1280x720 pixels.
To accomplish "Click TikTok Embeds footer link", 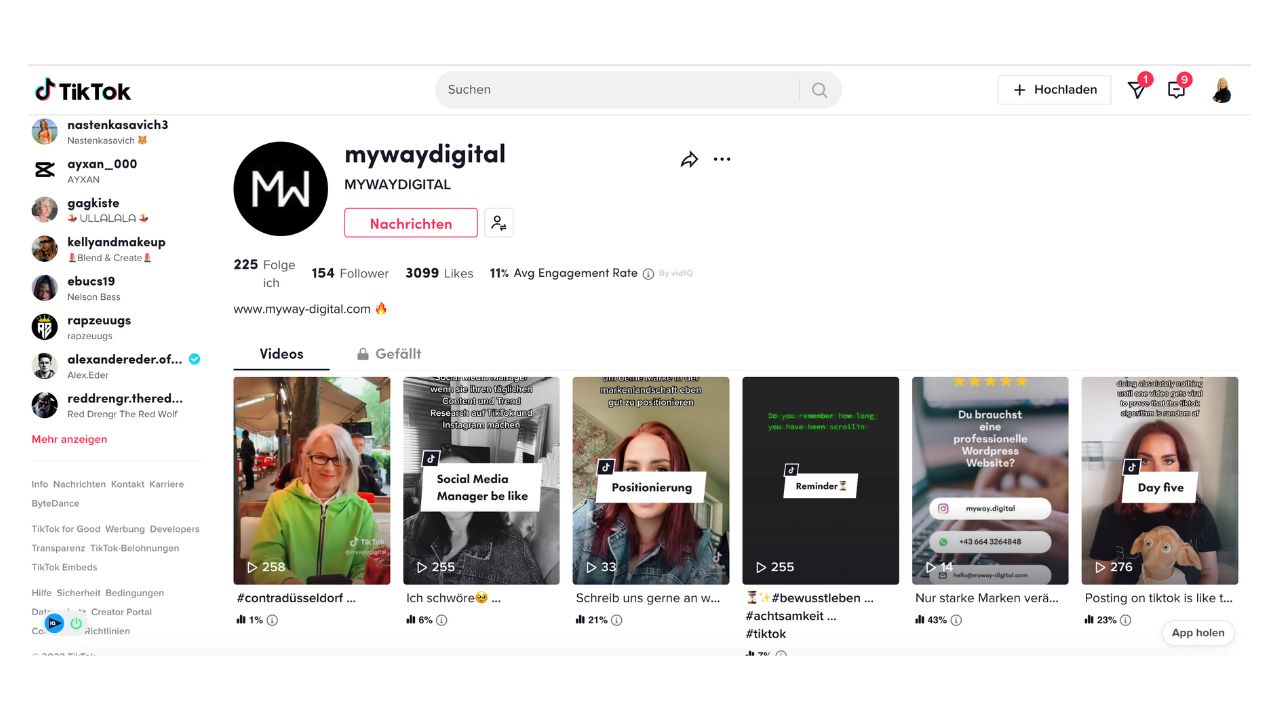I will pos(64,567).
